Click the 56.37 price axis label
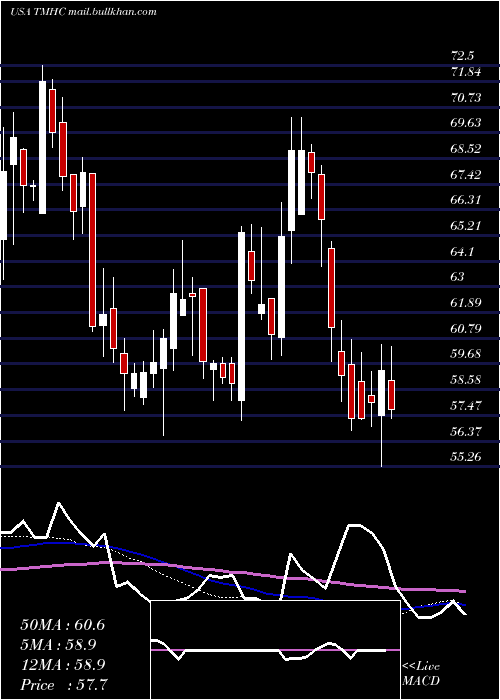The width and height of the screenshot is (500, 700). click(x=467, y=431)
